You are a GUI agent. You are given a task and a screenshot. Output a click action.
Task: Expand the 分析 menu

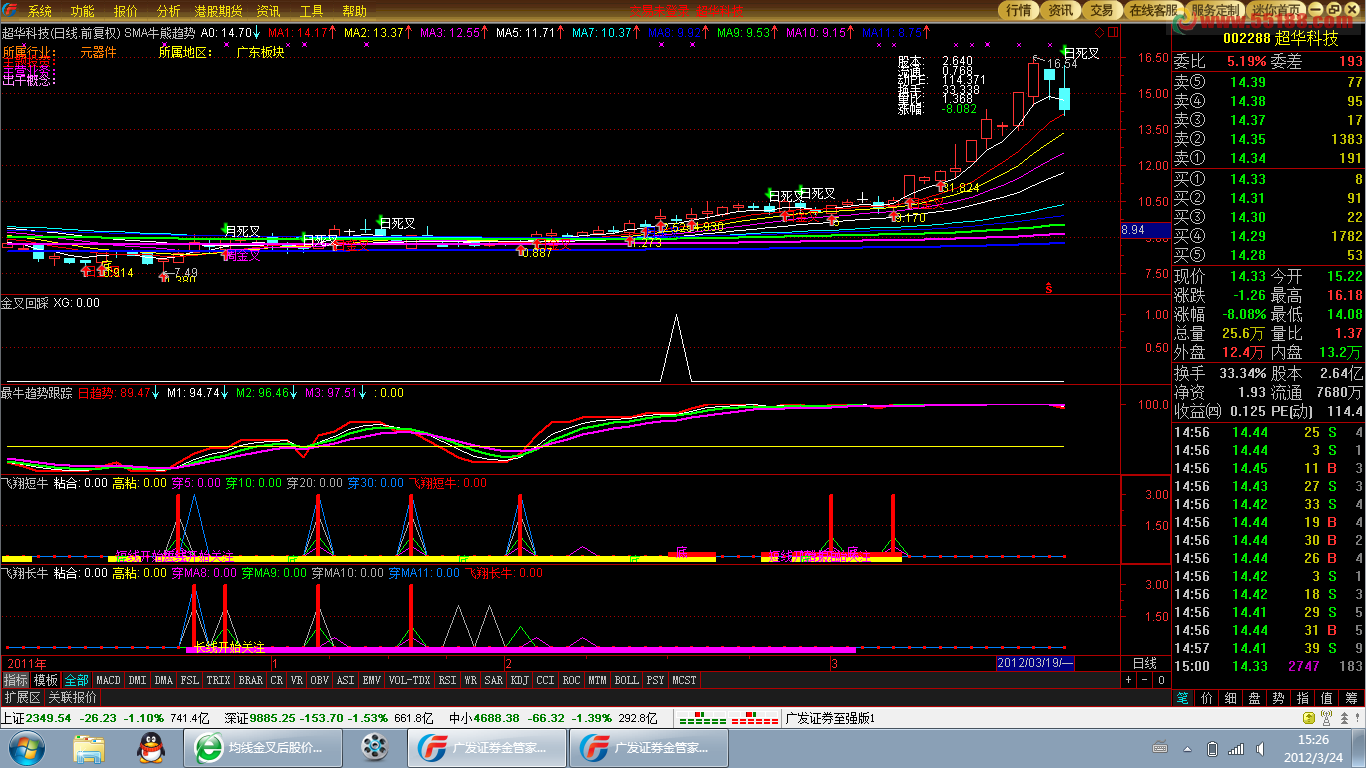[169, 11]
